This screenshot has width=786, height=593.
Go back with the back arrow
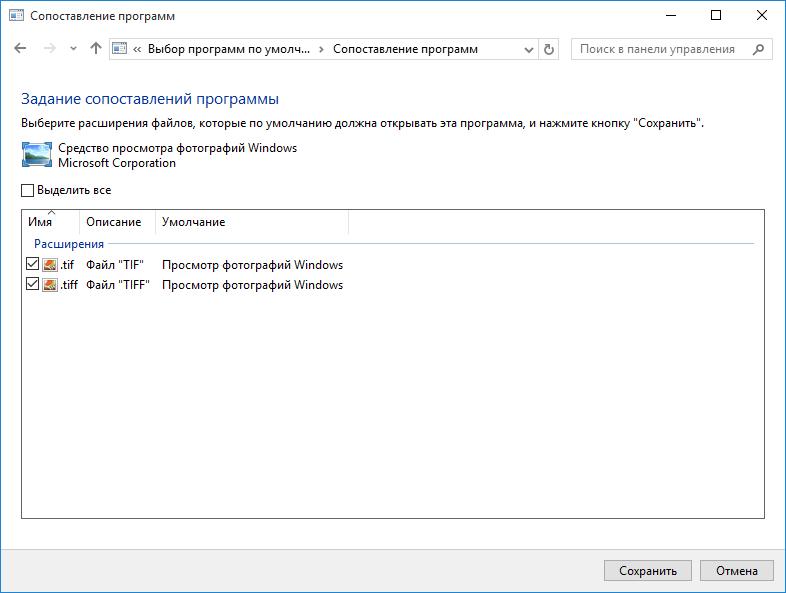(20, 49)
